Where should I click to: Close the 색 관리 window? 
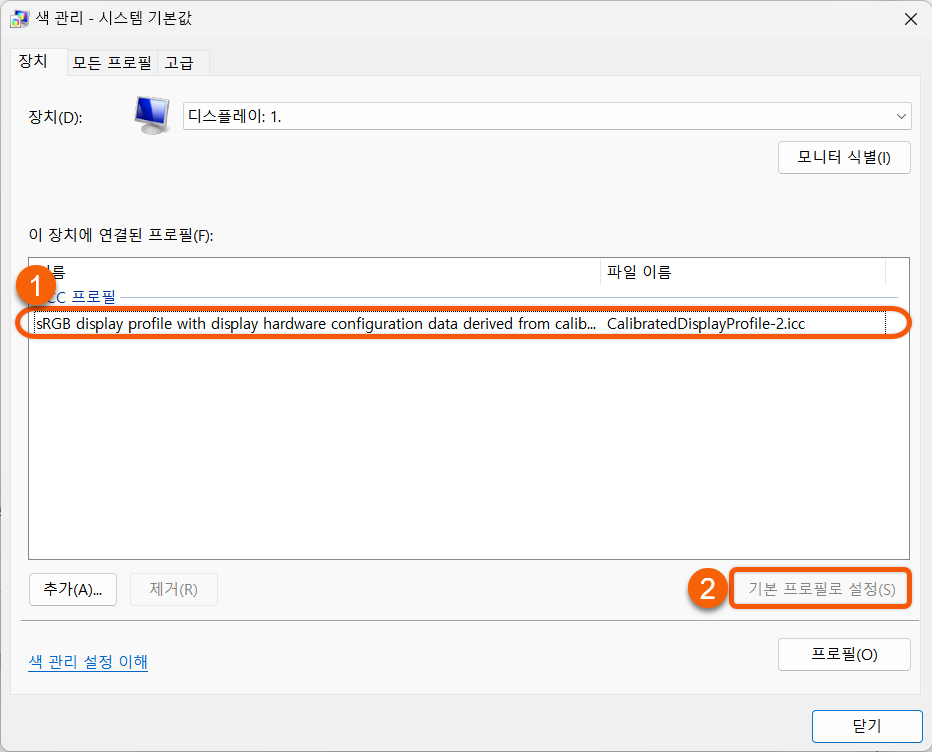tap(910, 19)
